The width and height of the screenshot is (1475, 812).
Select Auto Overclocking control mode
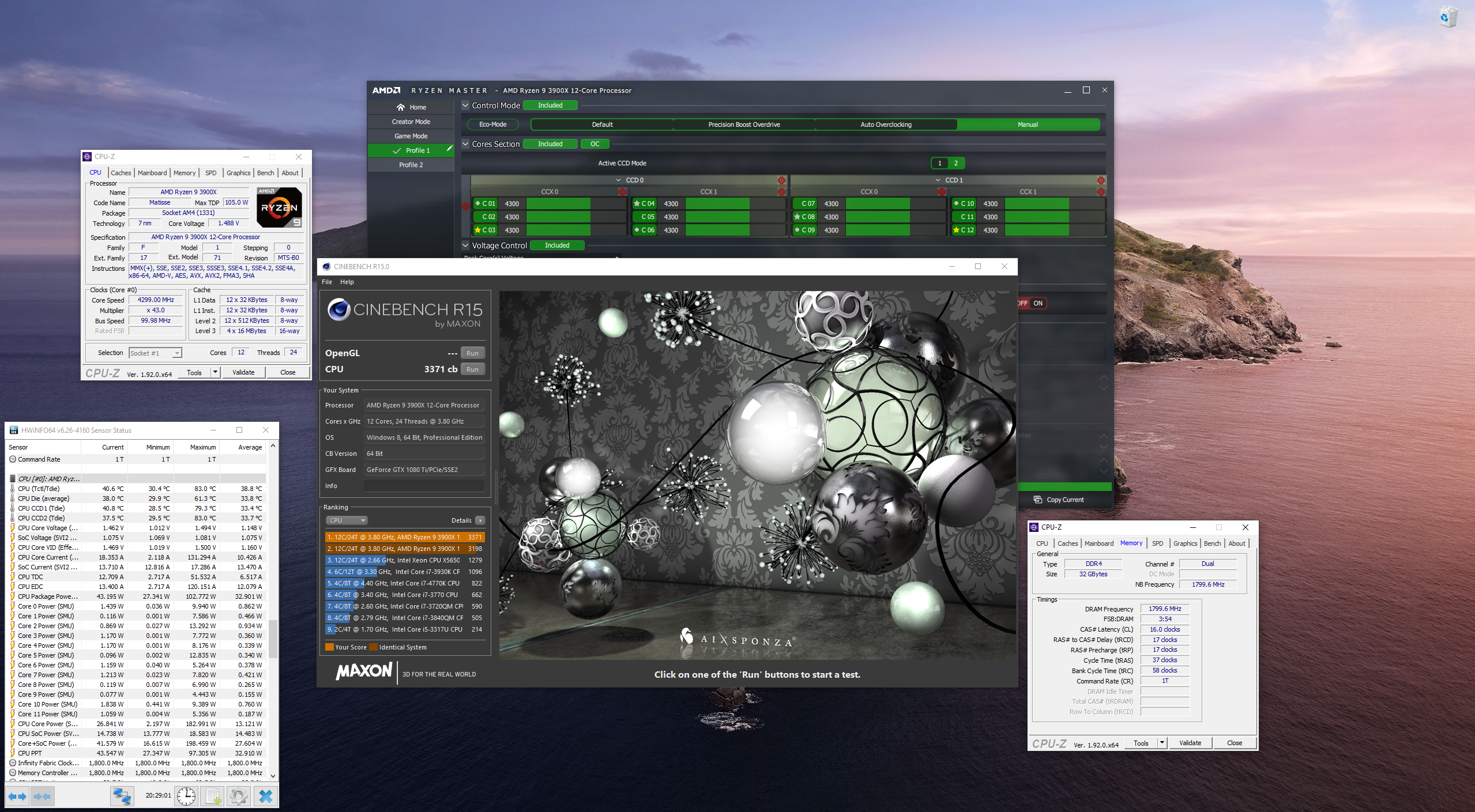[x=886, y=124]
